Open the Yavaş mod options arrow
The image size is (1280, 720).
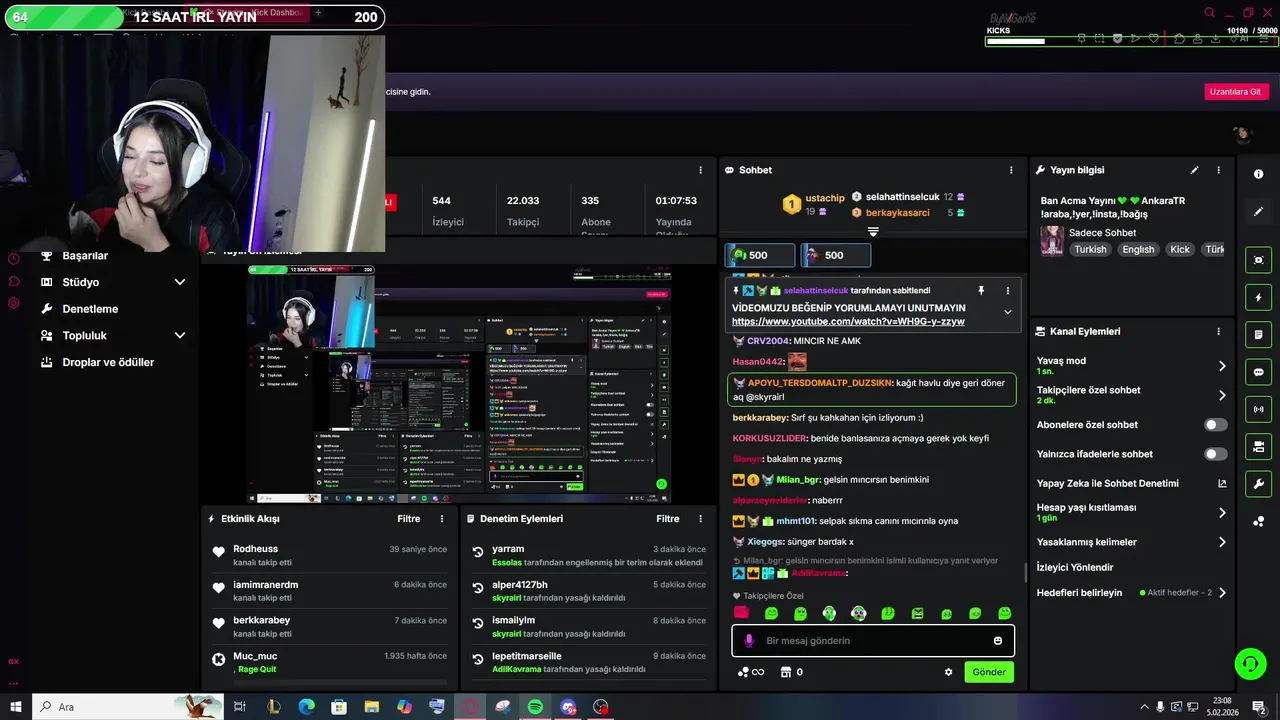pos(1221,366)
